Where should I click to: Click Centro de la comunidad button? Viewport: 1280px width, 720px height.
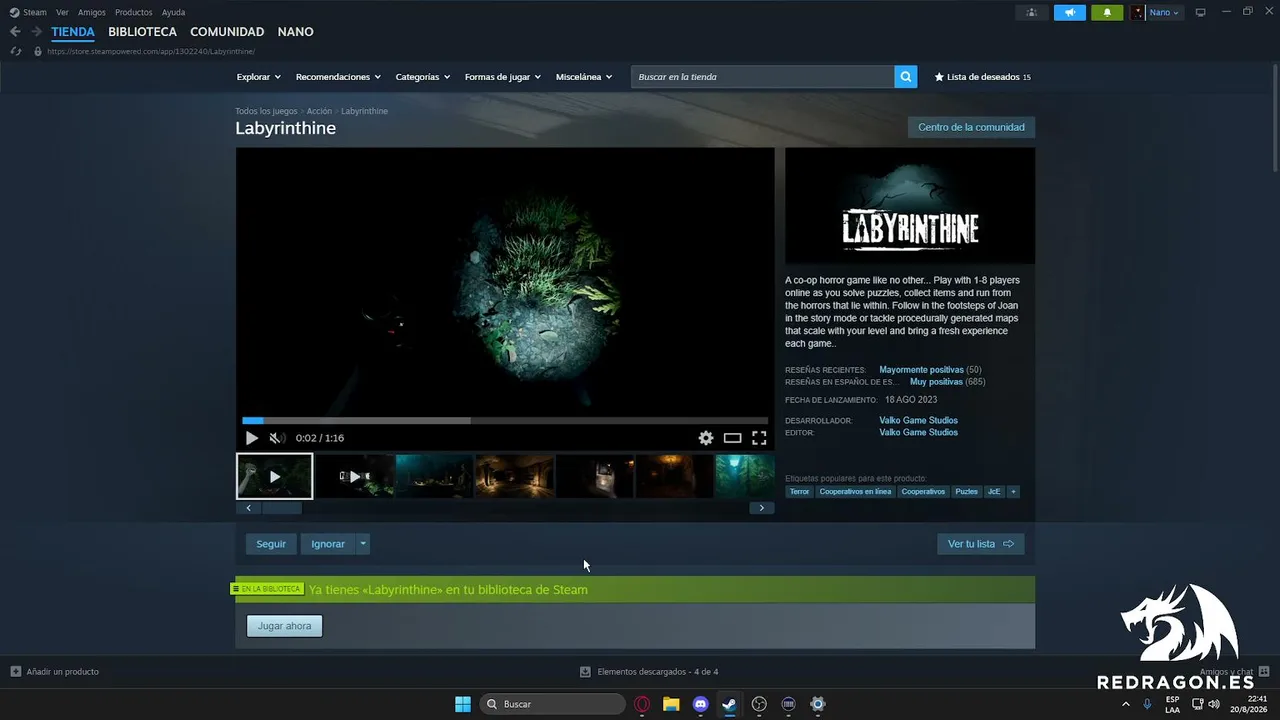(971, 127)
